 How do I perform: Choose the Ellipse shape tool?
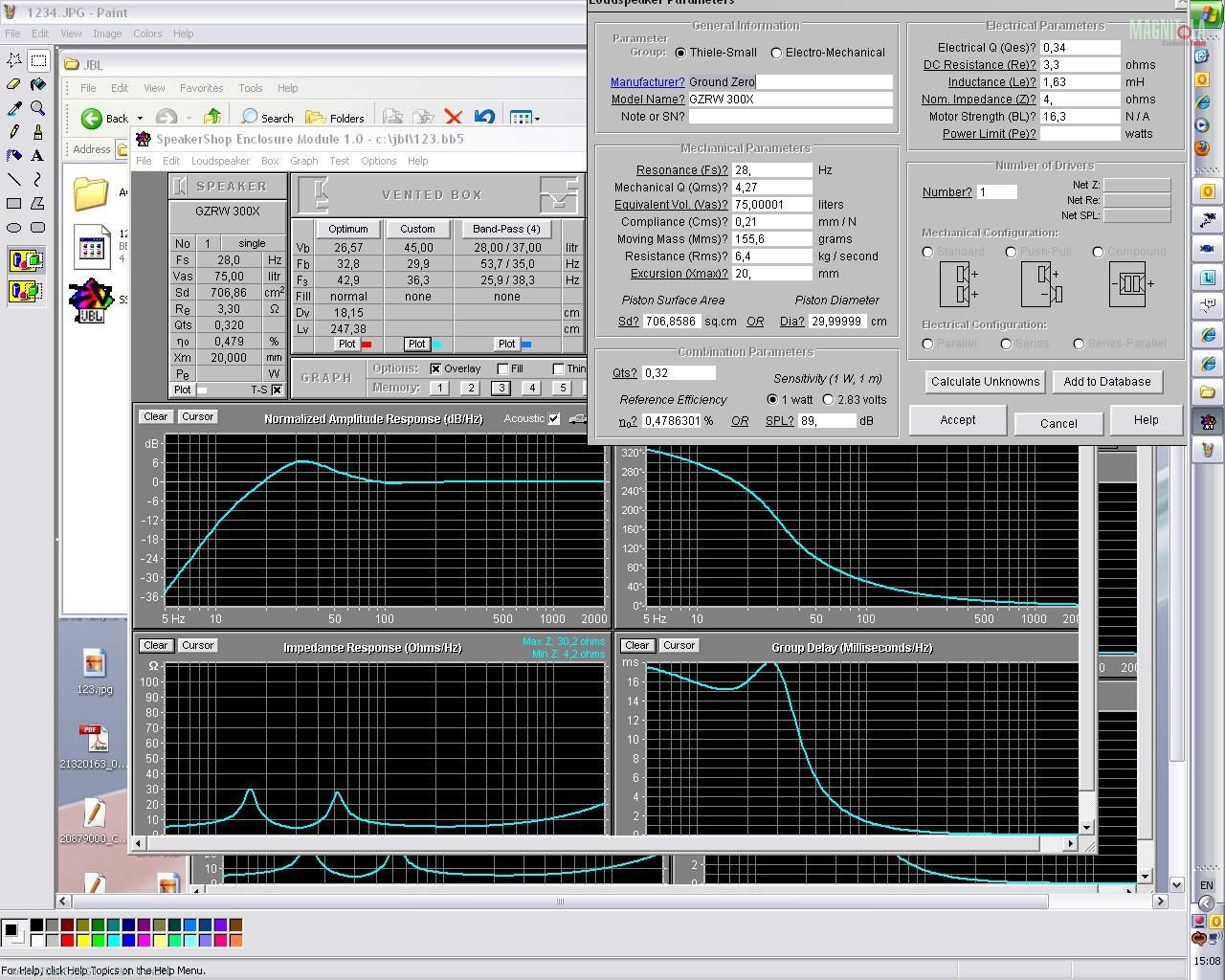[14, 227]
